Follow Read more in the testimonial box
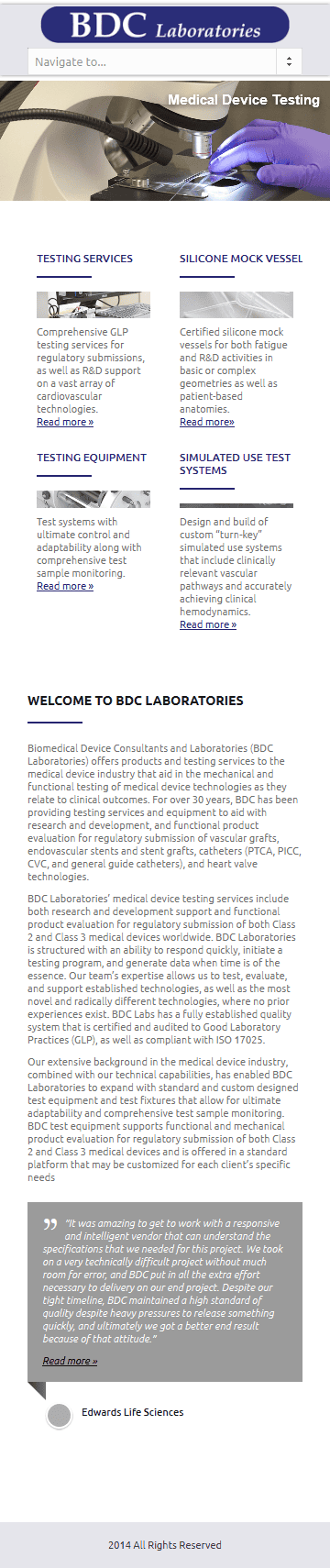The width and height of the screenshot is (330, 1568). pyautogui.click(x=70, y=1361)
